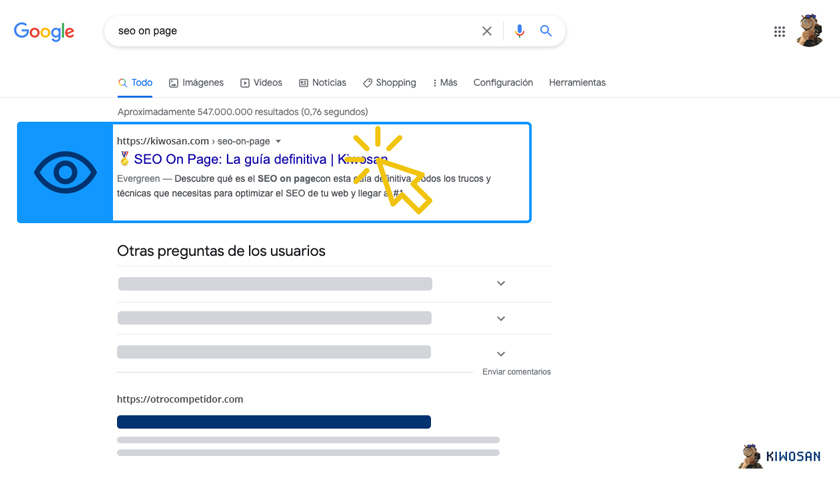Viewport: 840px width, 481px height.
Task: Switch to the Vídeos tab
Action: [x=261, y=82]
